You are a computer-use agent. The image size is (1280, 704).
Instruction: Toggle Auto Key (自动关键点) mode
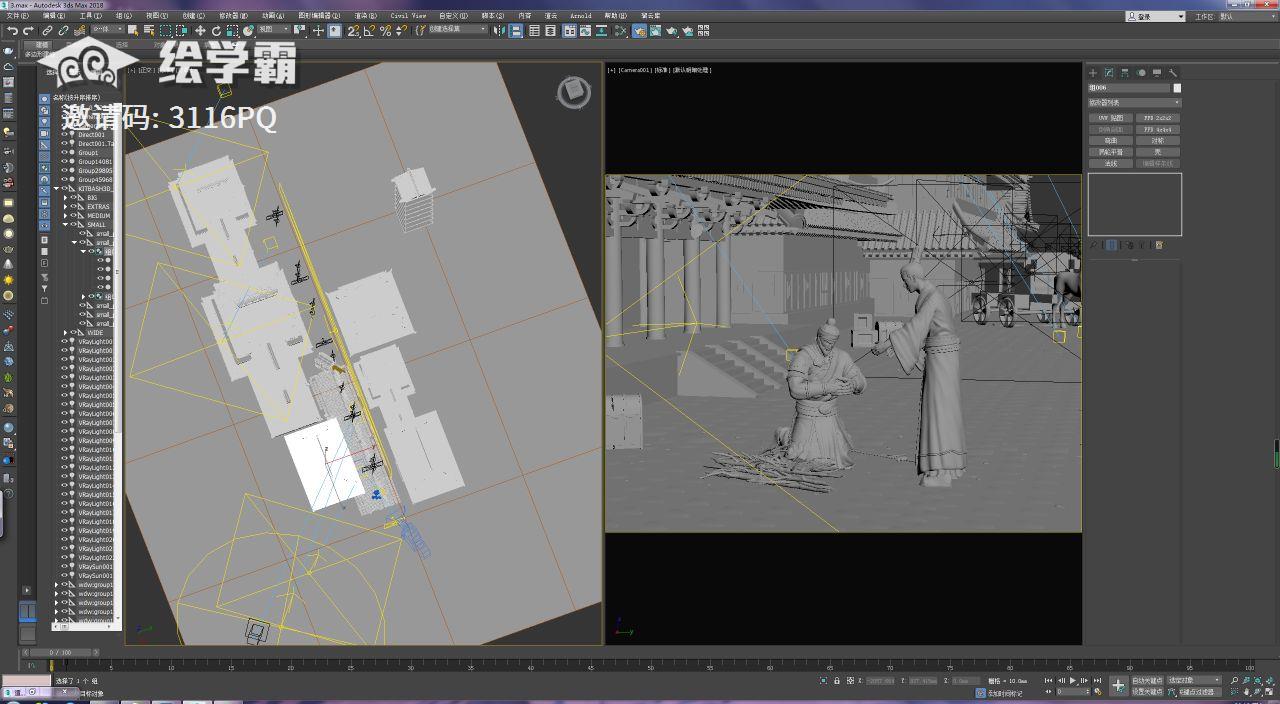coord(1147,681)
